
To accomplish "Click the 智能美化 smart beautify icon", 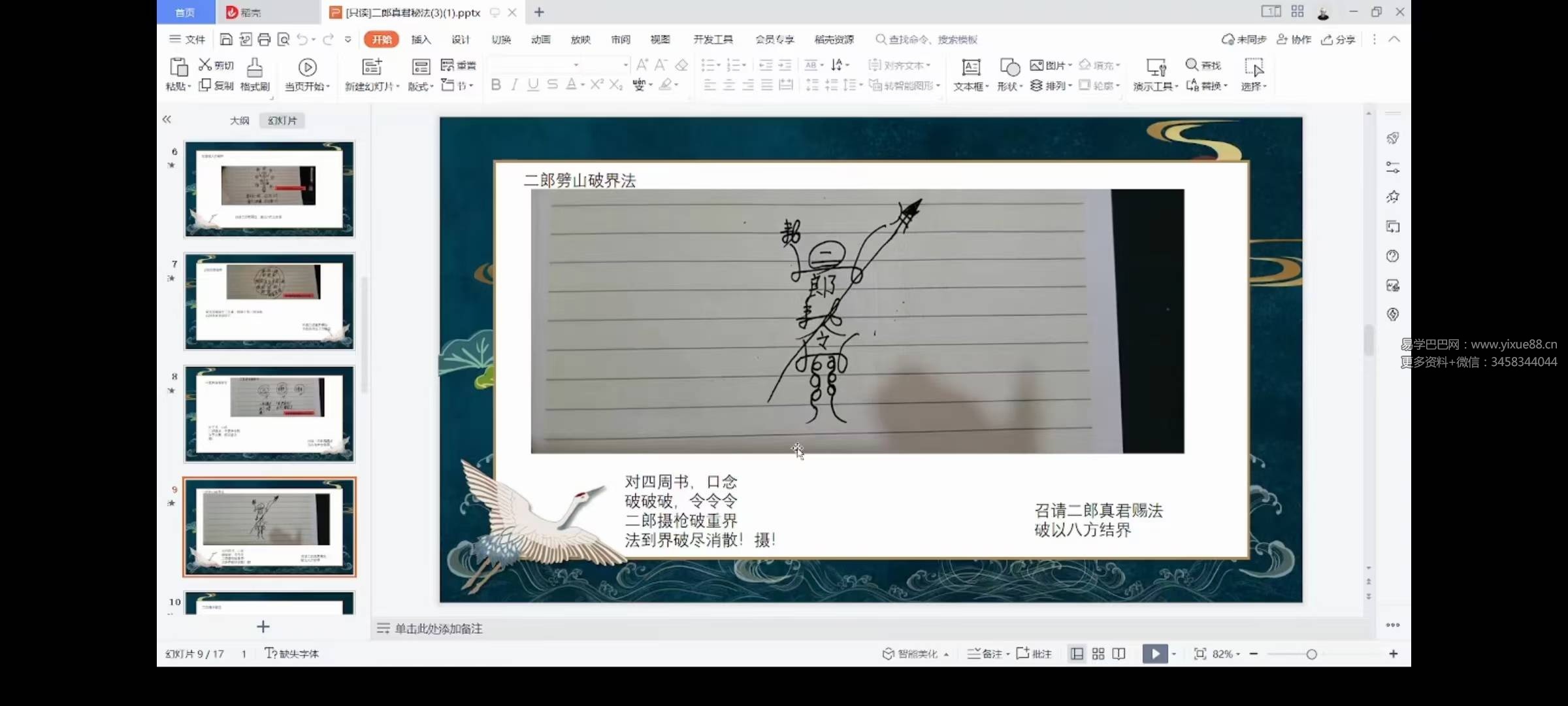I will coord(915,653).
